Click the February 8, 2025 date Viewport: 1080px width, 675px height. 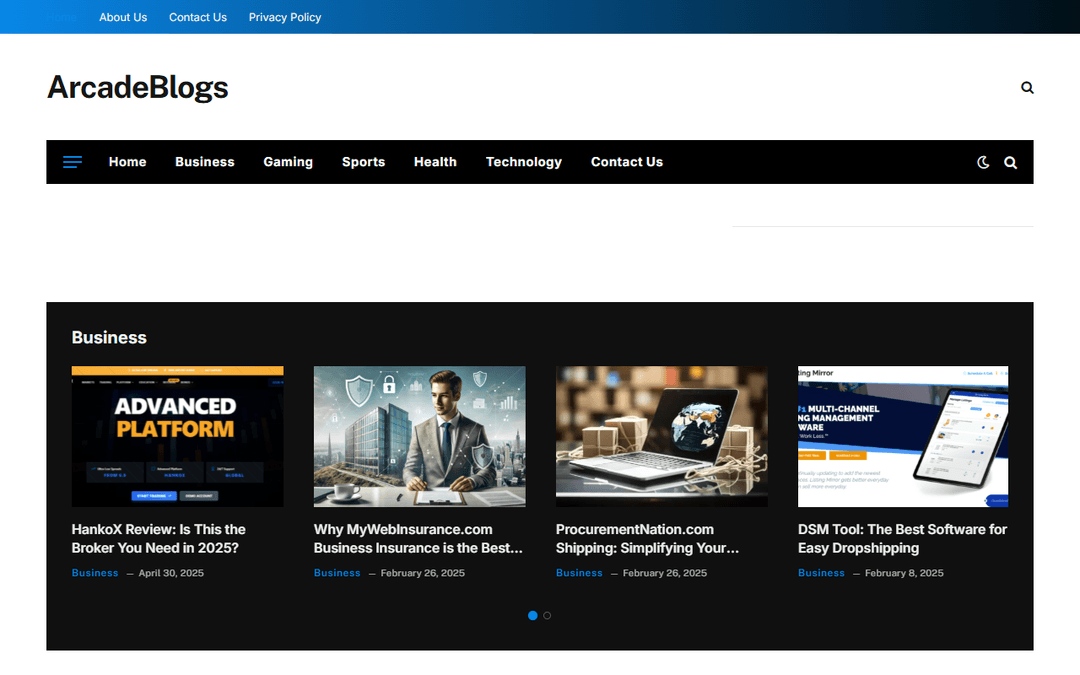904,573
